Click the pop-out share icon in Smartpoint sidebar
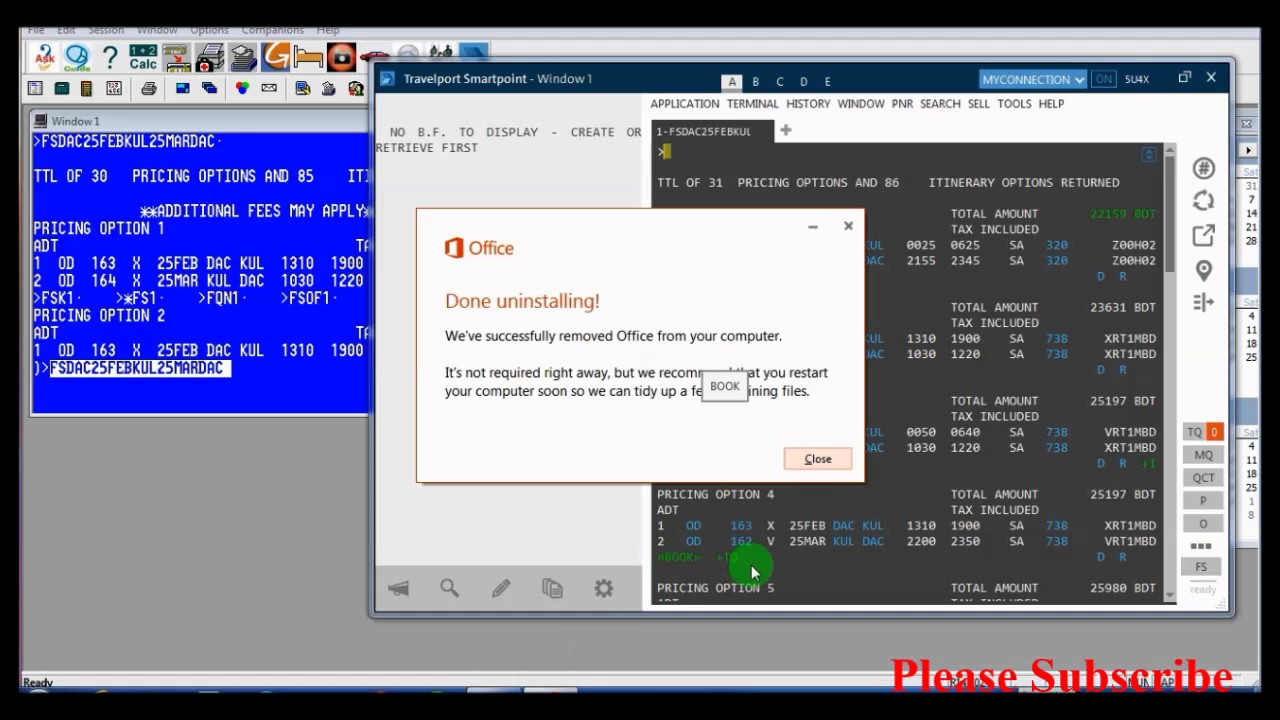This screenshot has width=1280, height=720. tap(1203, 236)
